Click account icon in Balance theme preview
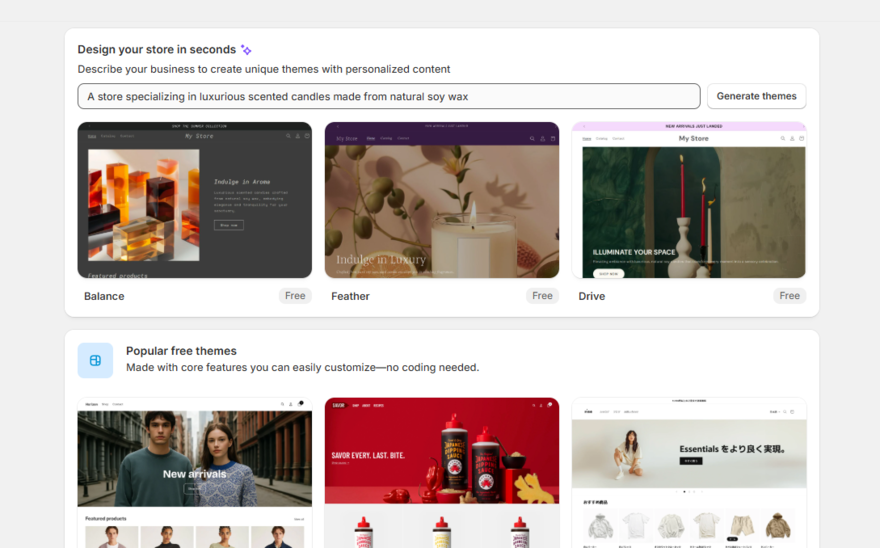 pos(297,136)
